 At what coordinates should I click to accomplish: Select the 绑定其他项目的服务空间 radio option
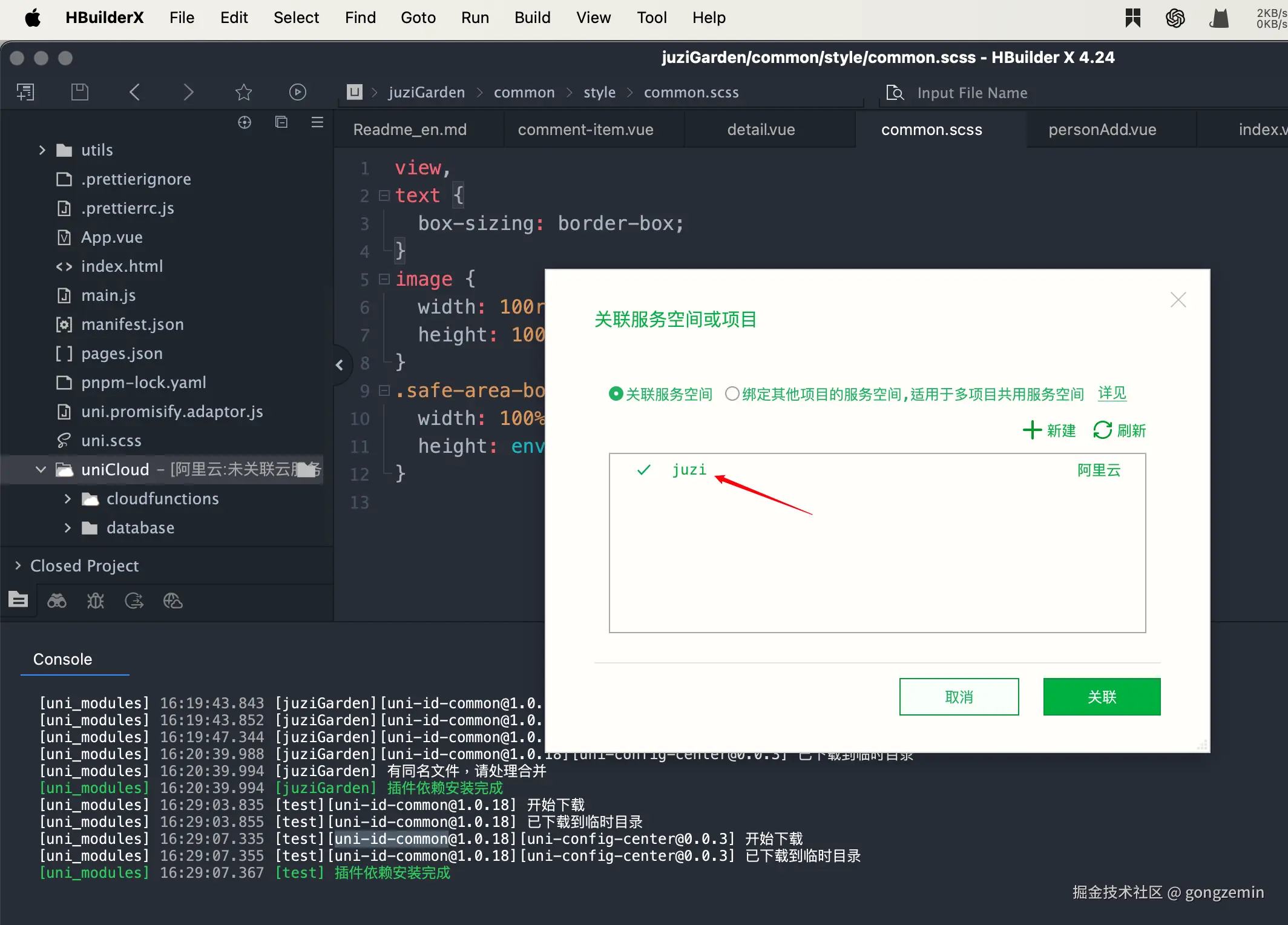tap(732, 394)
